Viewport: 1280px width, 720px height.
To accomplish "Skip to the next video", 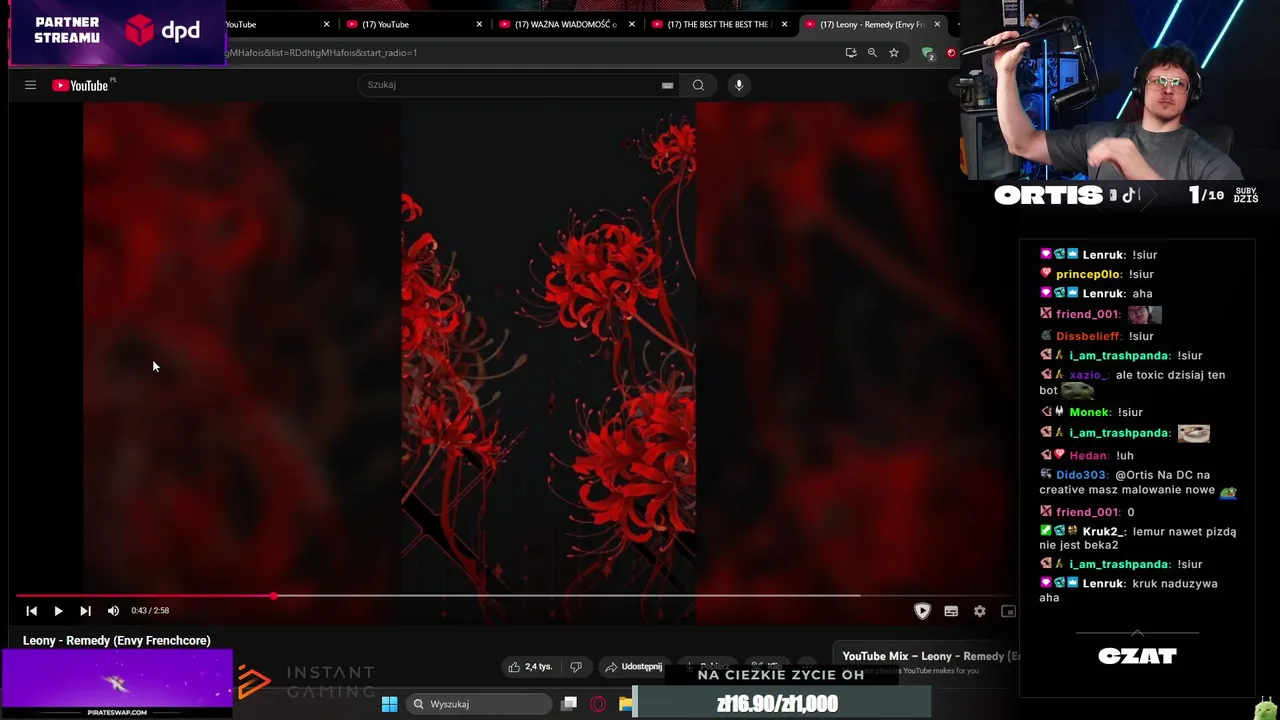I will (x=85, y=611).
